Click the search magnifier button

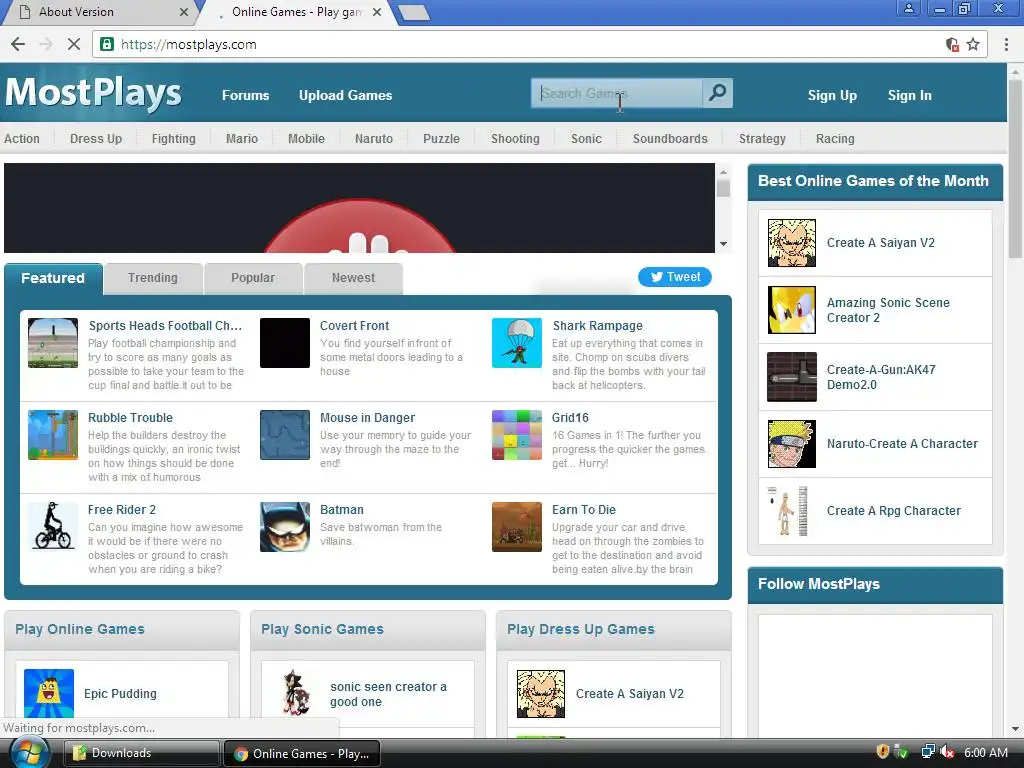(x=717, y=93)
